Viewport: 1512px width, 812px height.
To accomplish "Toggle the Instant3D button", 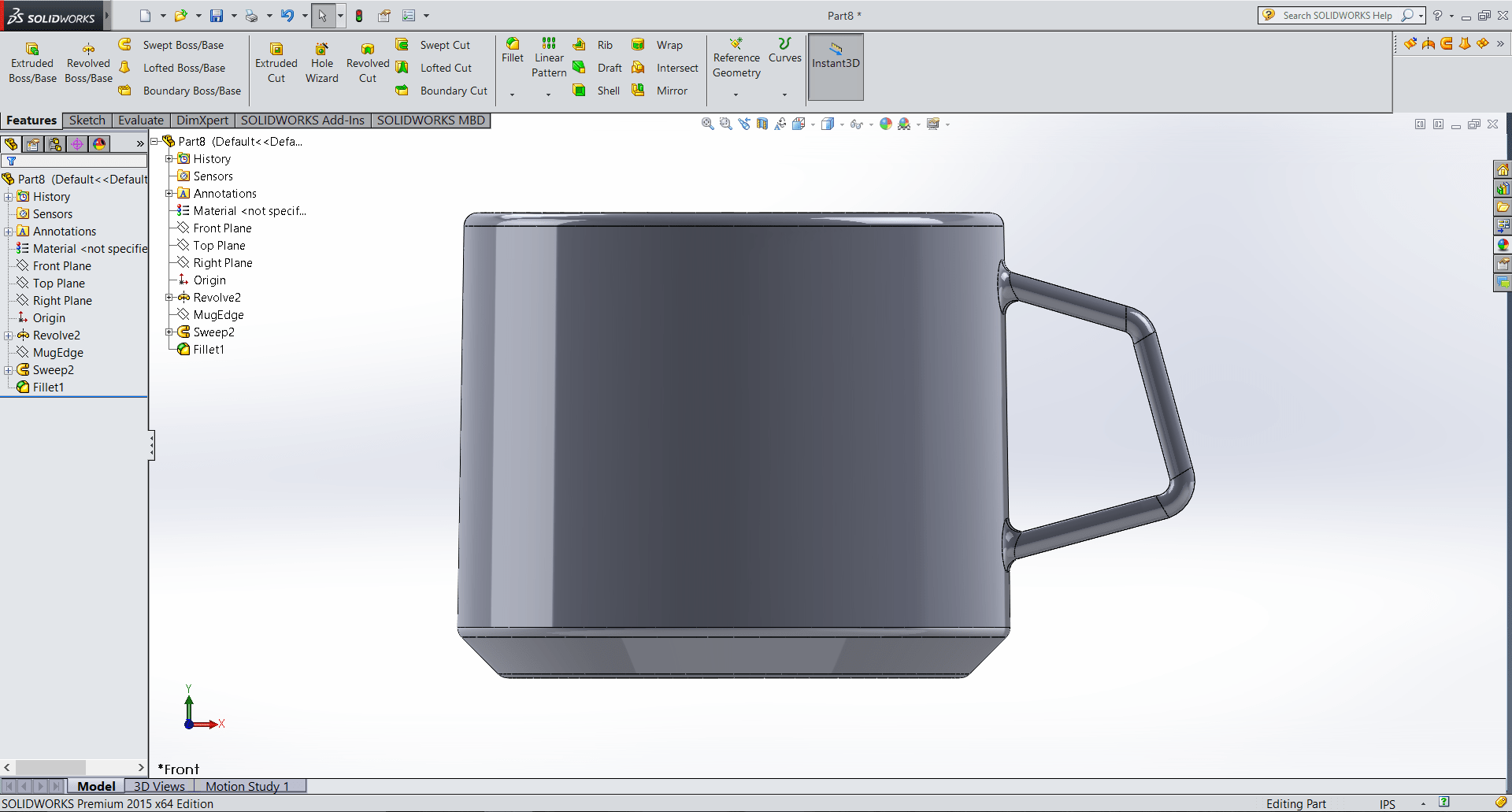I will pyautogui.click(x=836, y=67).
